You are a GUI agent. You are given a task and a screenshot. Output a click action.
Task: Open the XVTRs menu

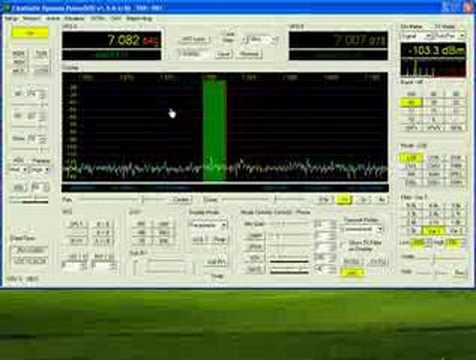click(98, 19)
